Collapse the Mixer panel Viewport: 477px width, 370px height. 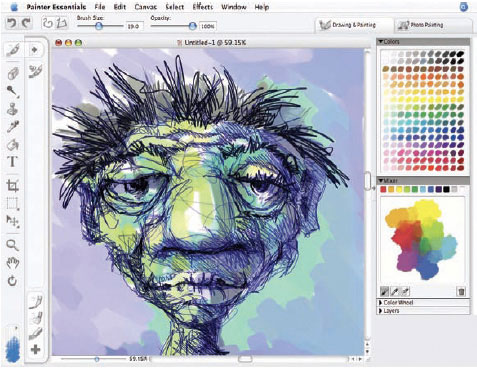click(x=380, y=180)
